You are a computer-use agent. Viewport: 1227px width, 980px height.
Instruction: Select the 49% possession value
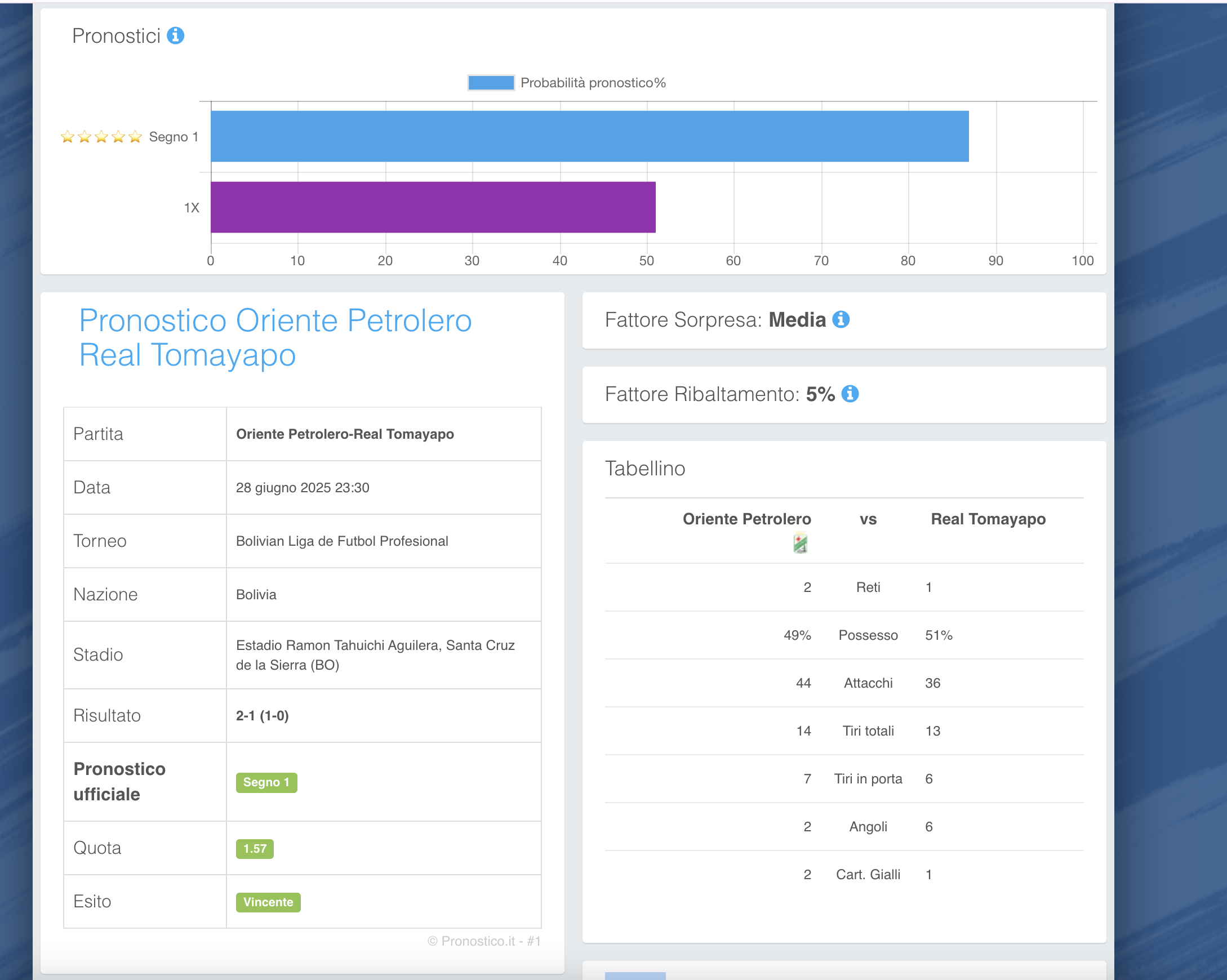[x=797, y=635]
